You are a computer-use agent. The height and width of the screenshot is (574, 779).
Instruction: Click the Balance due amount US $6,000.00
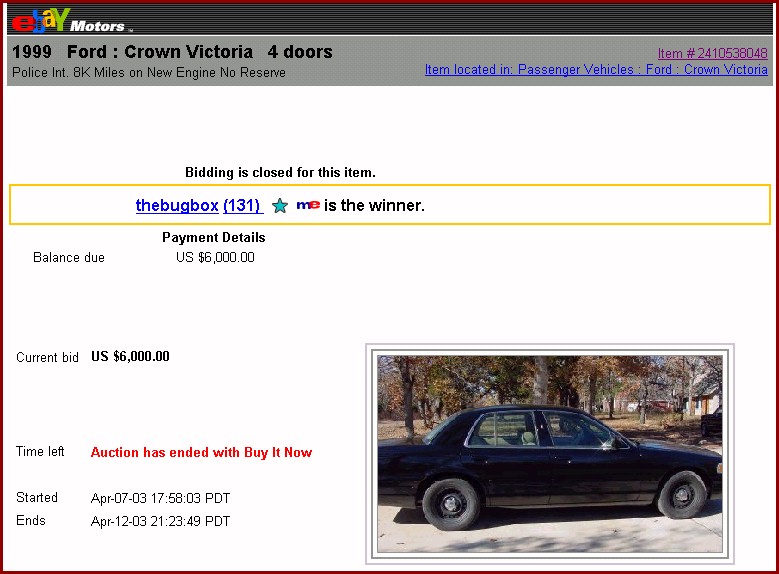click(x=215, y=257)
